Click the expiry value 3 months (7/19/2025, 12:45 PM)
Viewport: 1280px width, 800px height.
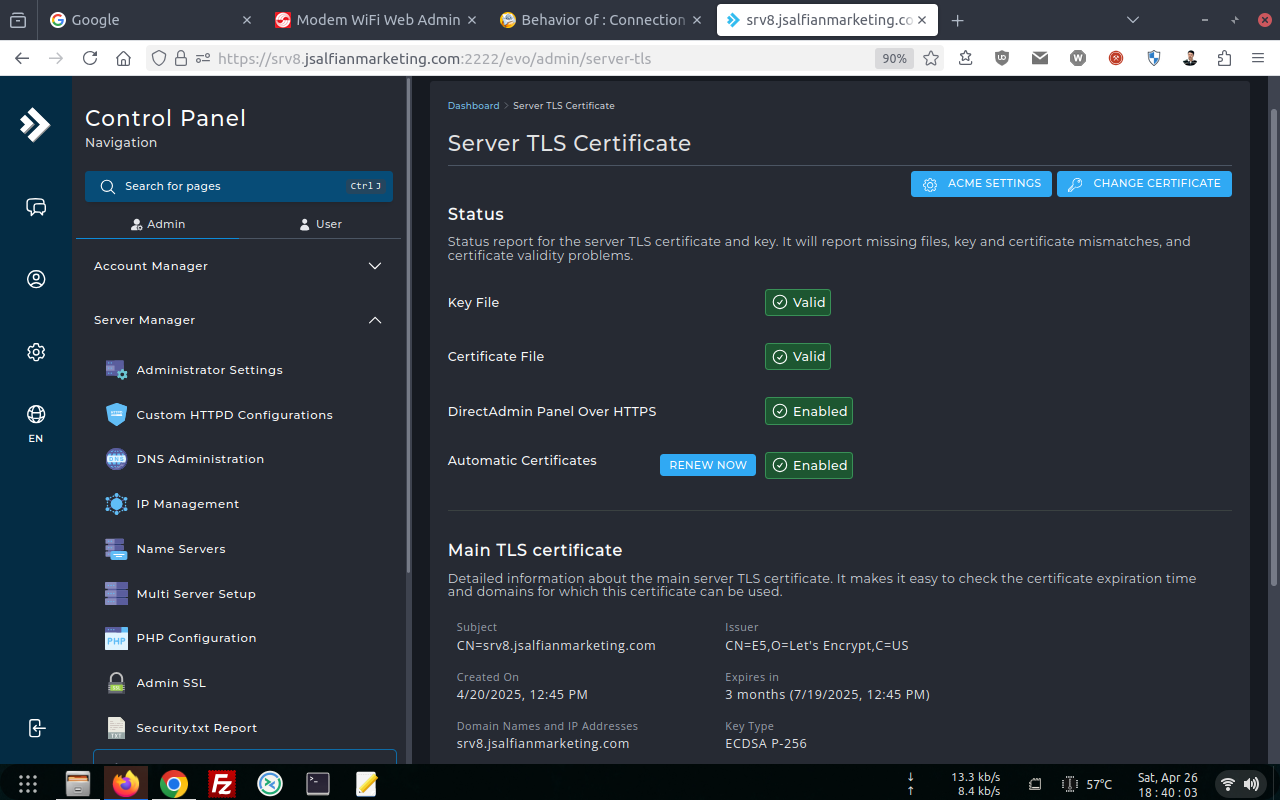coord(827,694)
